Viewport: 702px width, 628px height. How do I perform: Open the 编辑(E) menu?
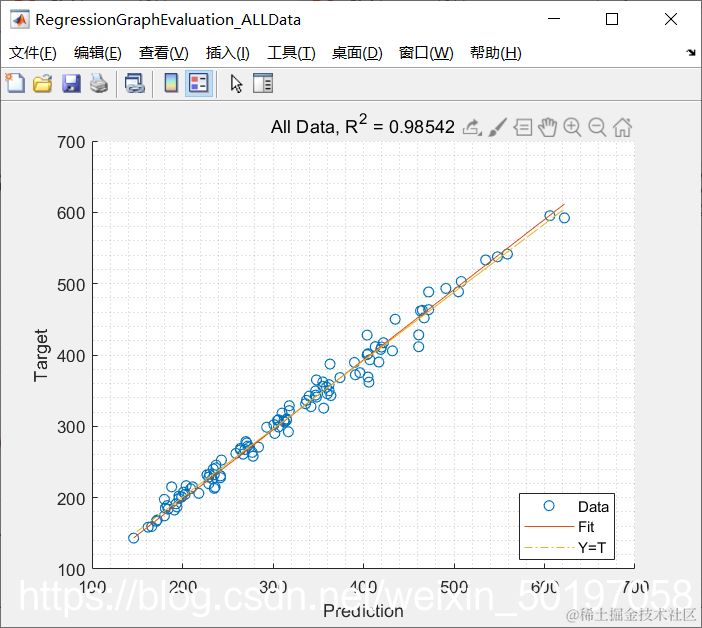[98, 53]
